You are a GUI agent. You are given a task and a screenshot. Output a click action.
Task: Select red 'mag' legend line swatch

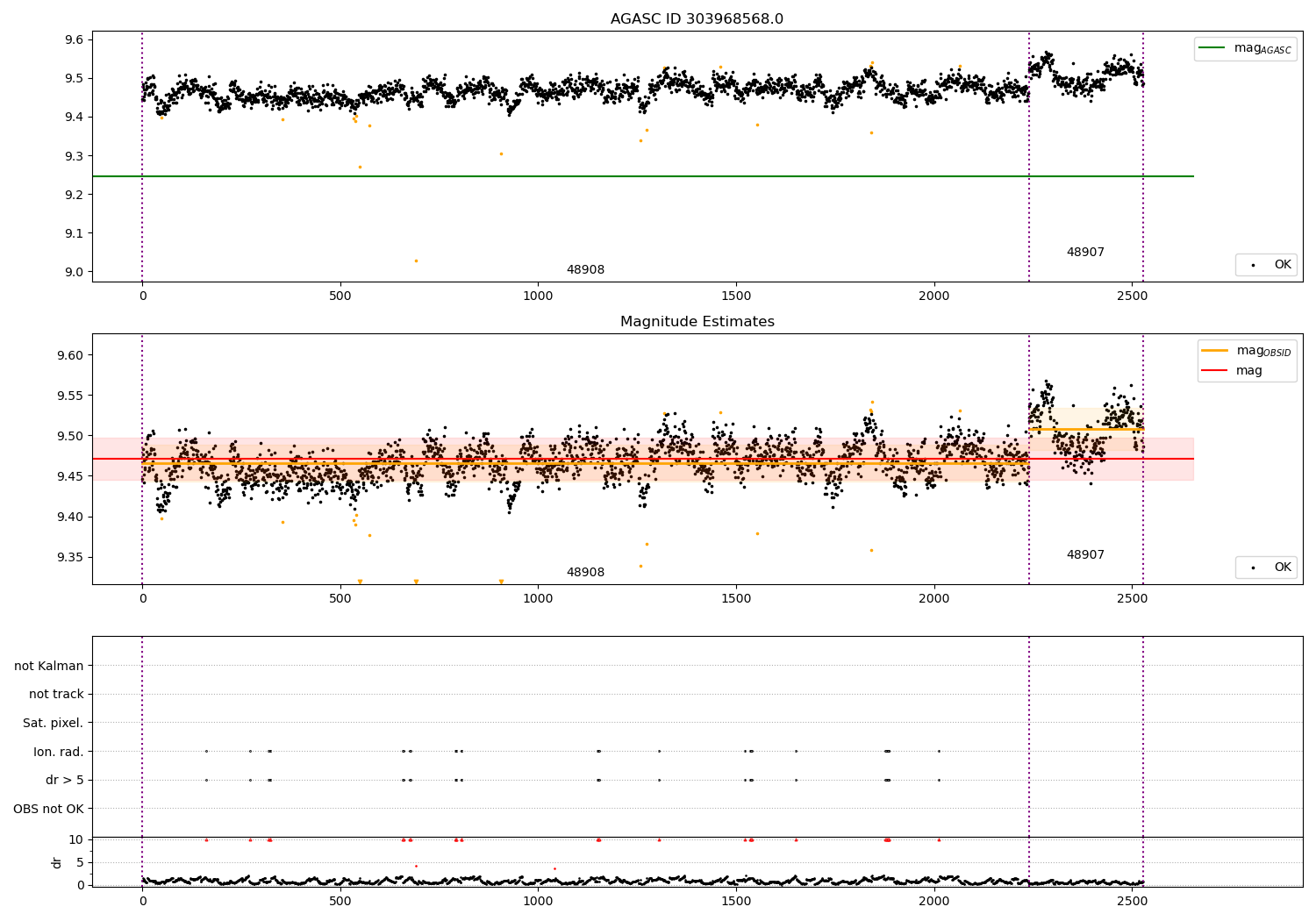(1215, 370)
